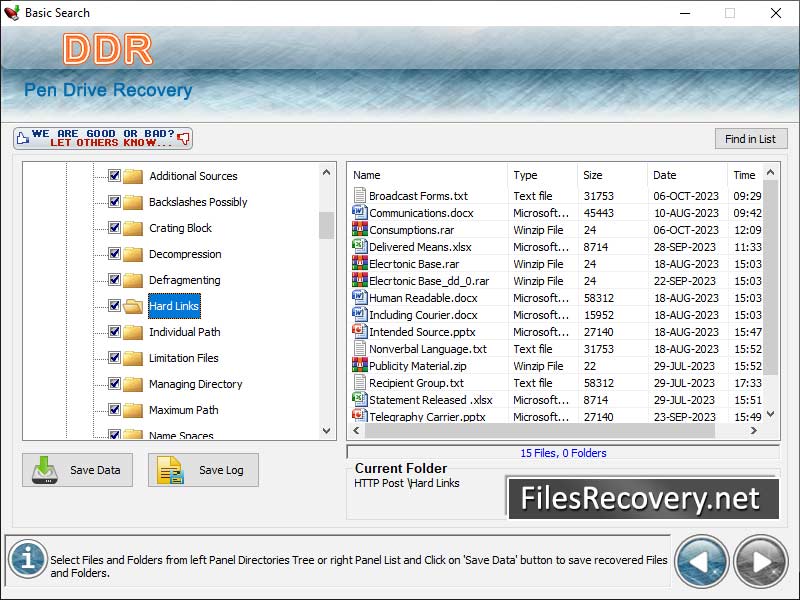Screen dimensions: 800x600
Task: Uncheck the Managing Directory checkbox
Action: [x=113, y=384]
